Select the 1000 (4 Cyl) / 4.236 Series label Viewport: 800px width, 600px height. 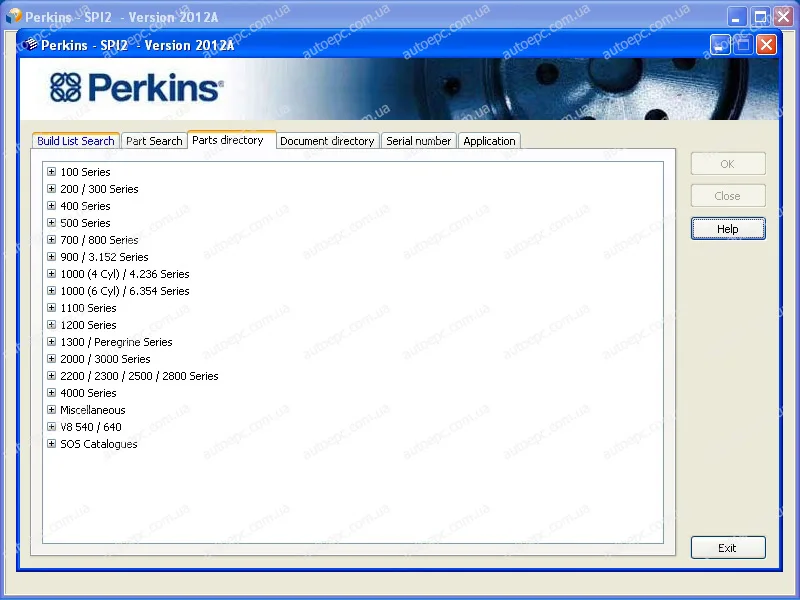(124, 274)
